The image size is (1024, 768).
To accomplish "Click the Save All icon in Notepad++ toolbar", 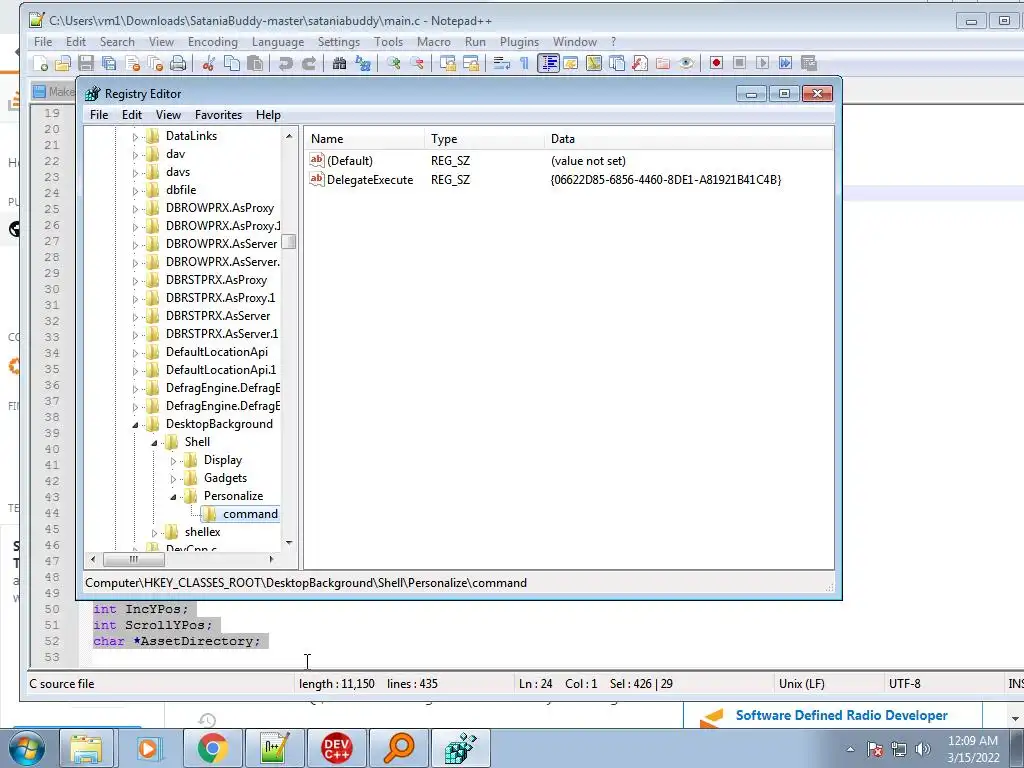I will (109, 63).
